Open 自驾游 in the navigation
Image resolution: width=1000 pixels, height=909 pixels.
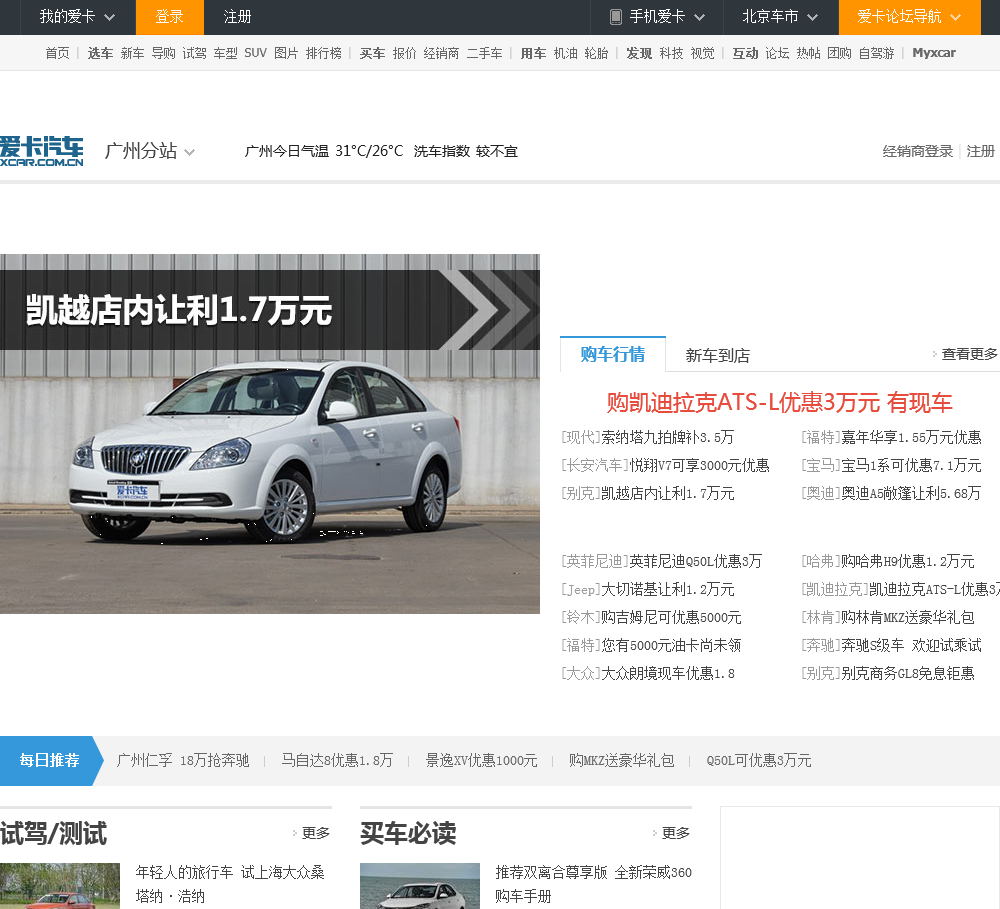coord(876,53)
